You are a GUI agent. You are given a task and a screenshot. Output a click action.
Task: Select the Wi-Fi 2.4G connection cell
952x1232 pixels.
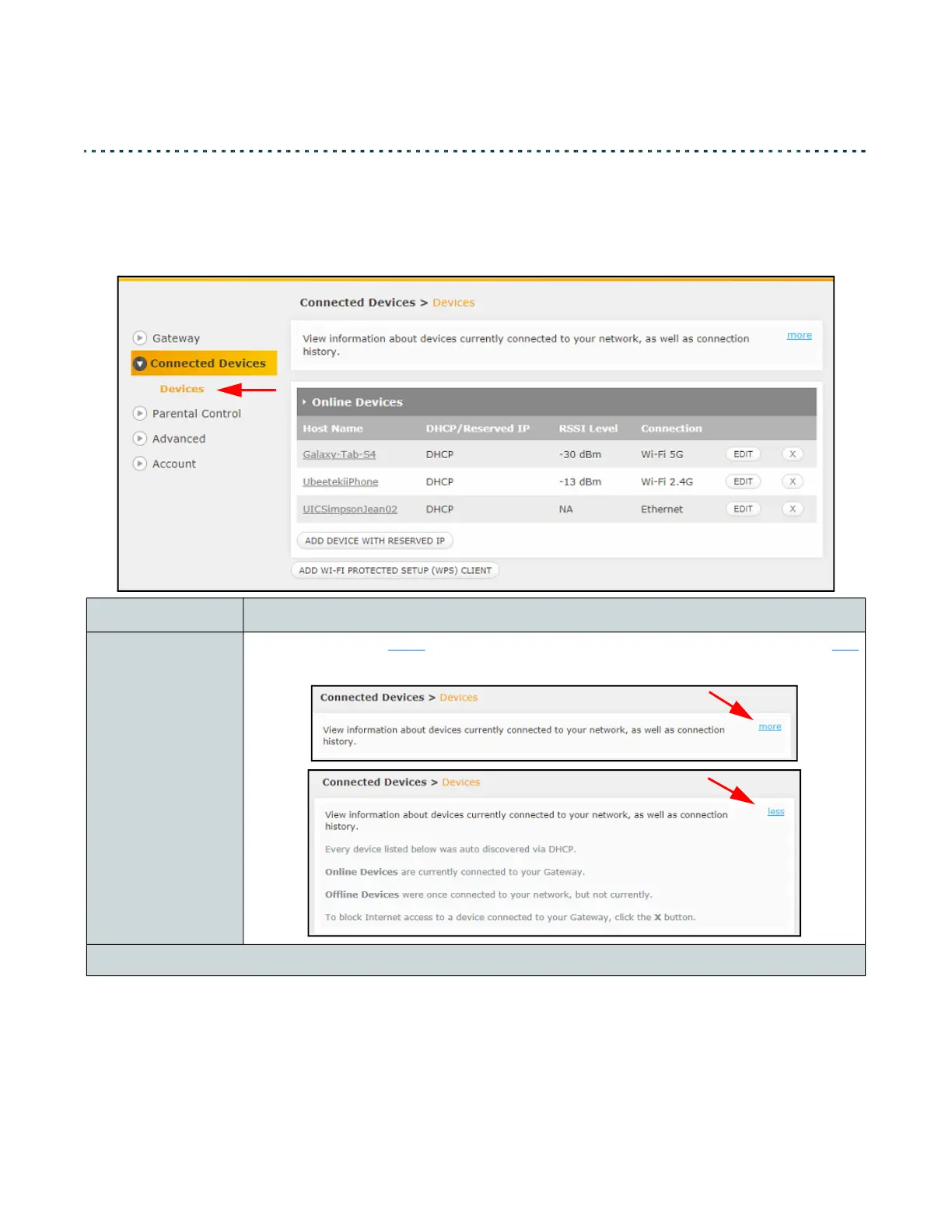click(667, 481)
